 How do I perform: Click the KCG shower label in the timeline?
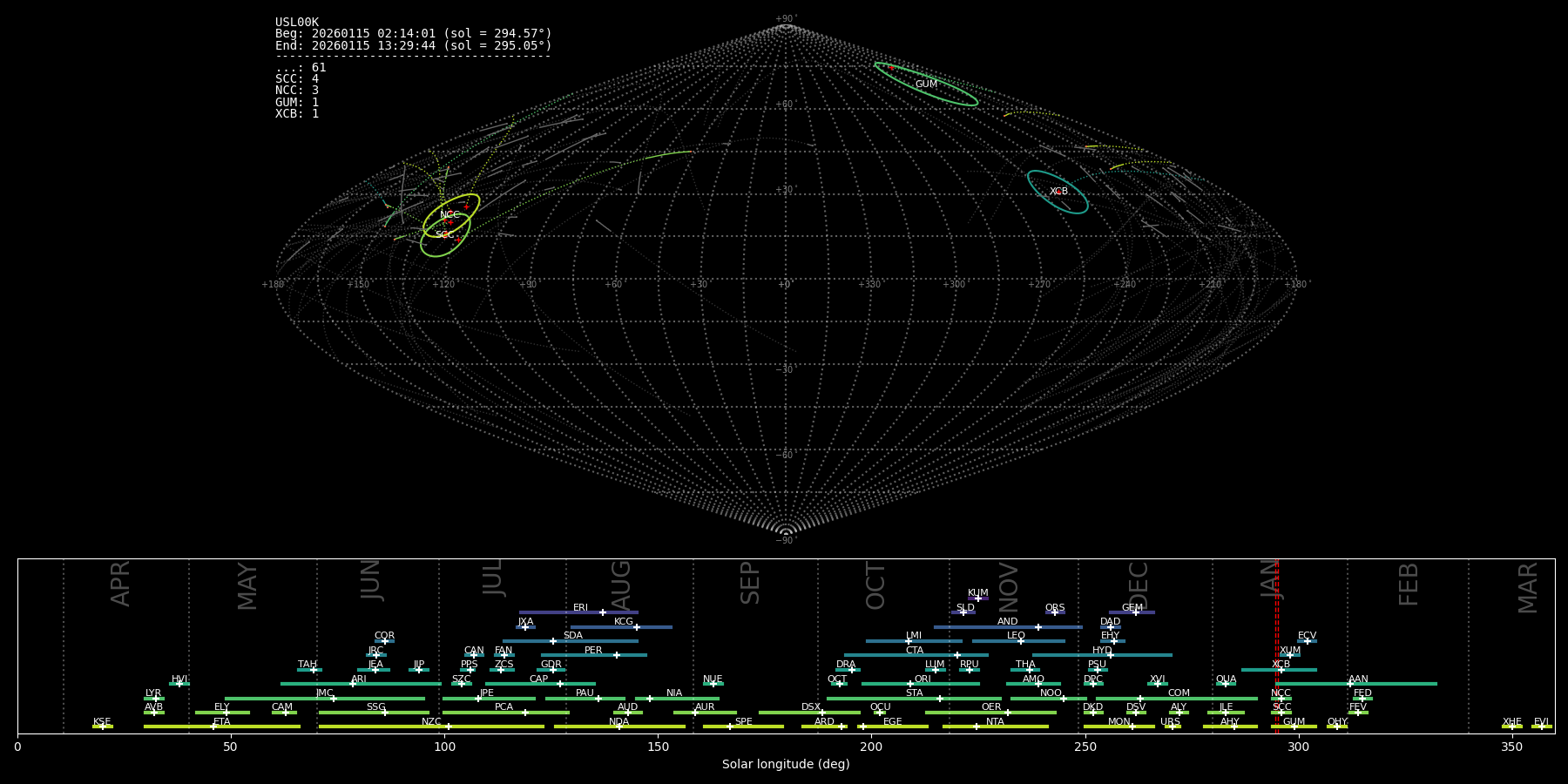pyautogui.click(x=624, y=622)
